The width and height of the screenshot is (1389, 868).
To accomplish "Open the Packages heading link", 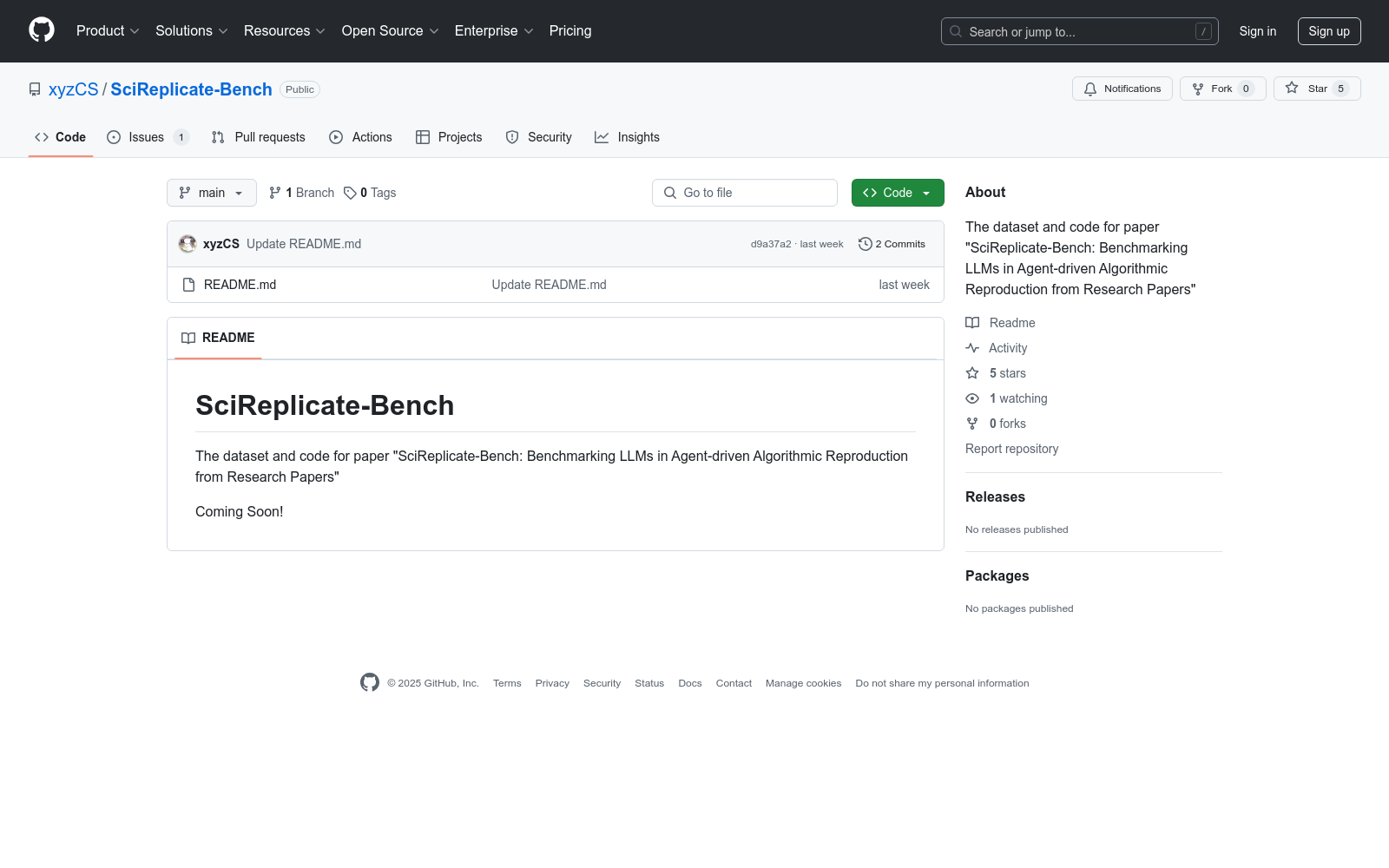I will 997,575.
